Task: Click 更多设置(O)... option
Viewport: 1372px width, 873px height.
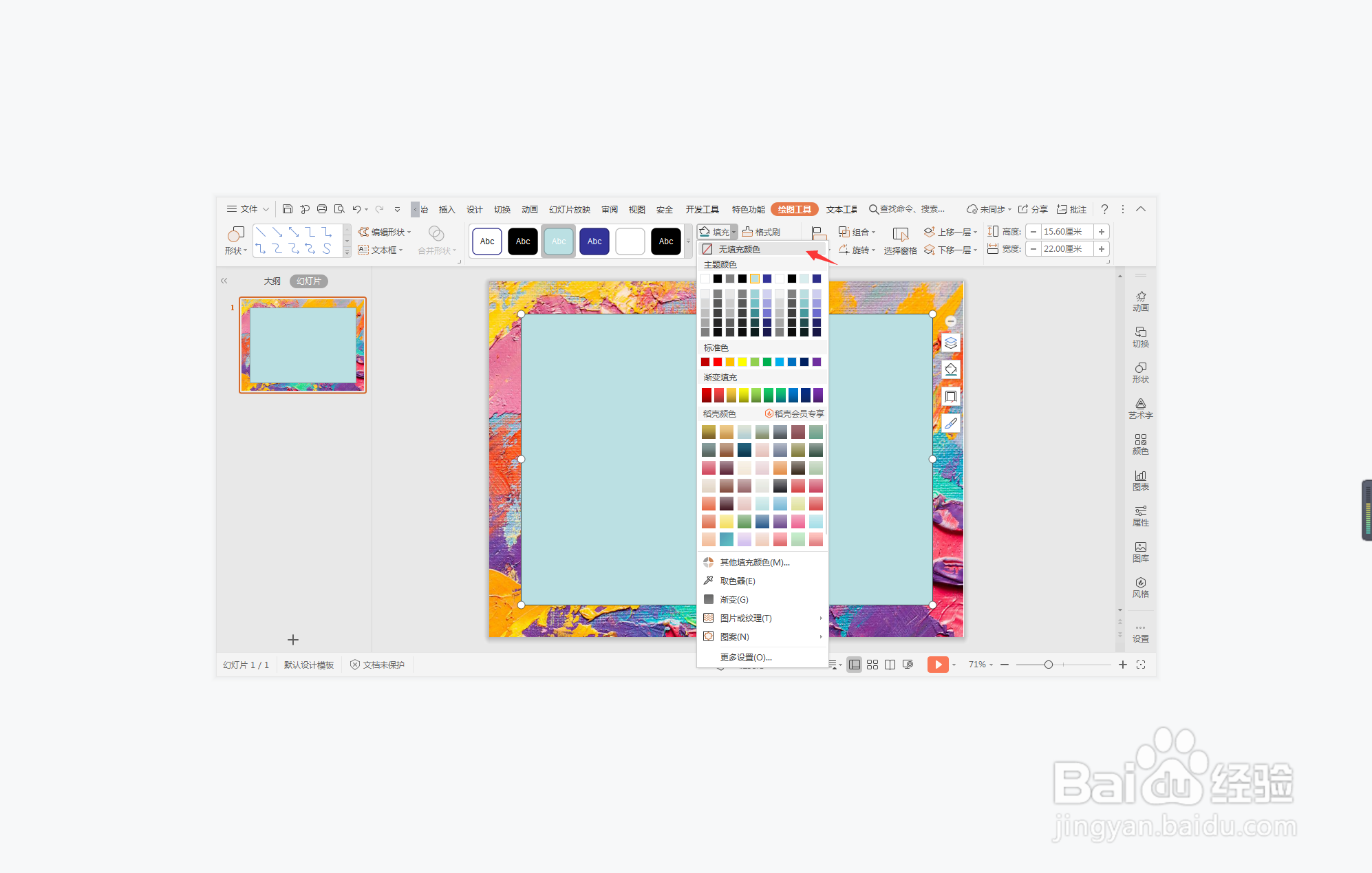Action: click(x=746, y=657)
